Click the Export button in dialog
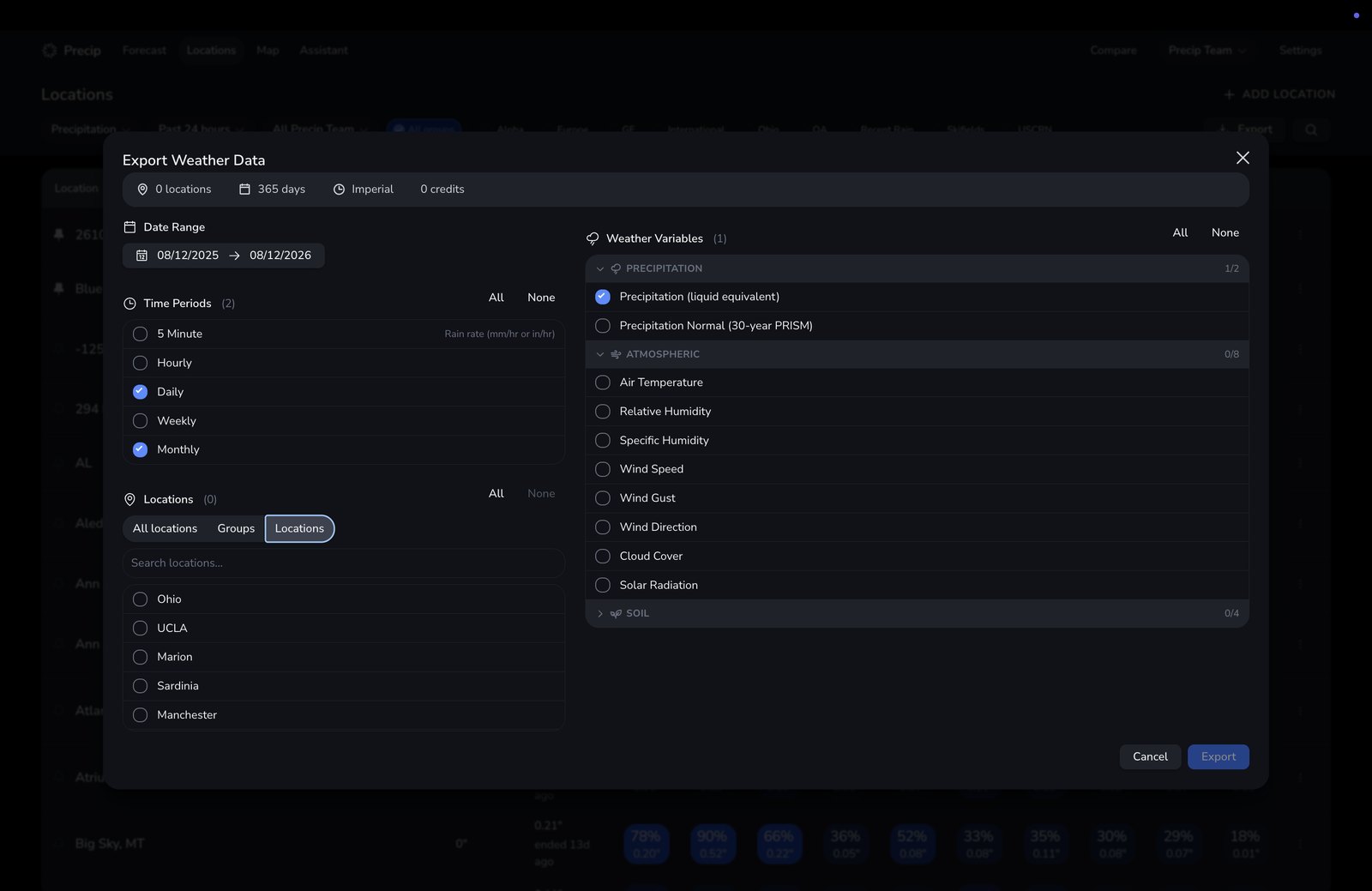Image resolution: width=1372 pixels, height=891 pixels. coord(1218,756)
